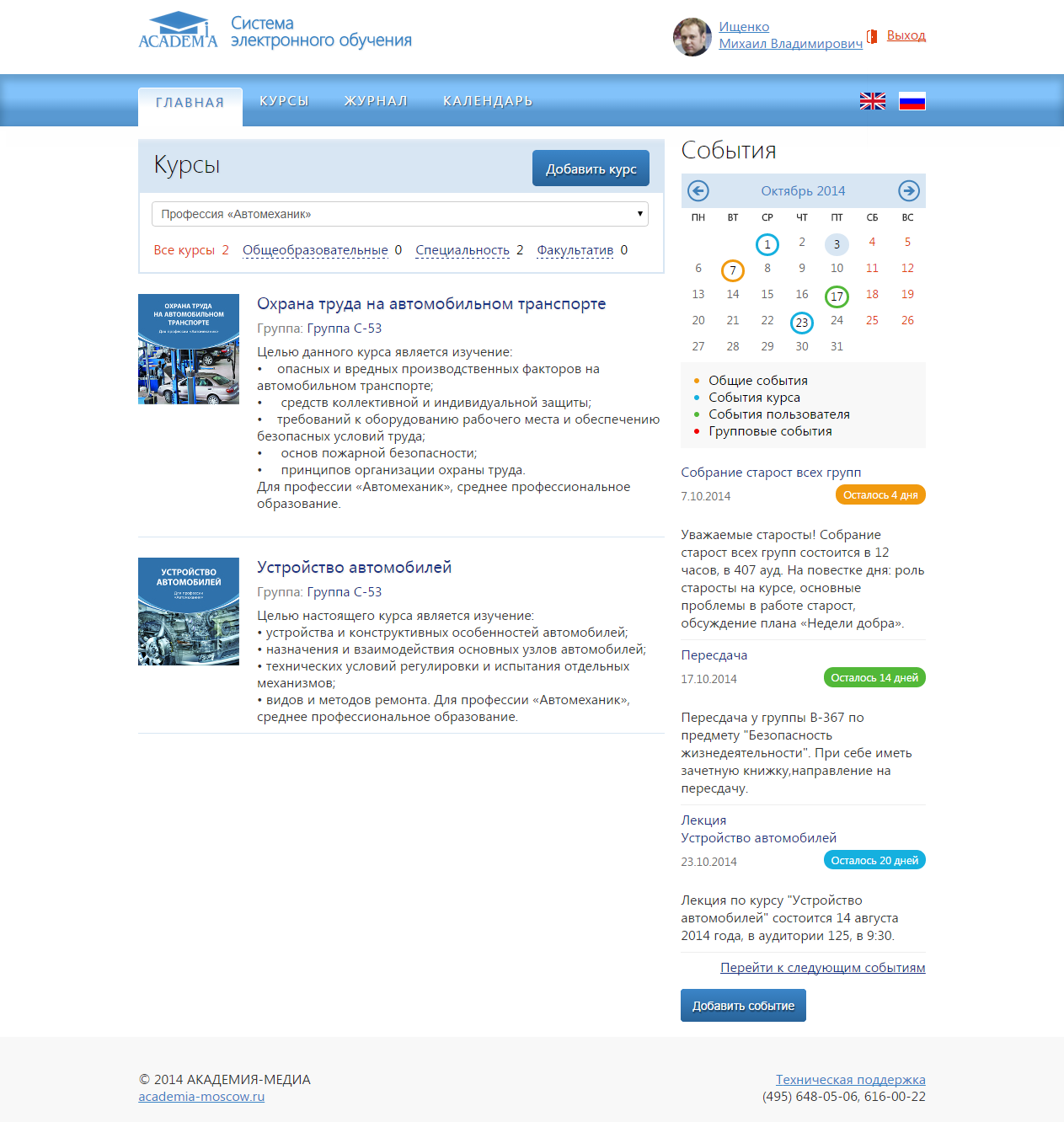Viewport: 1064px width, 1122px height.
Task: Open the Журнал navigation tab
Action: coord(376,101)
